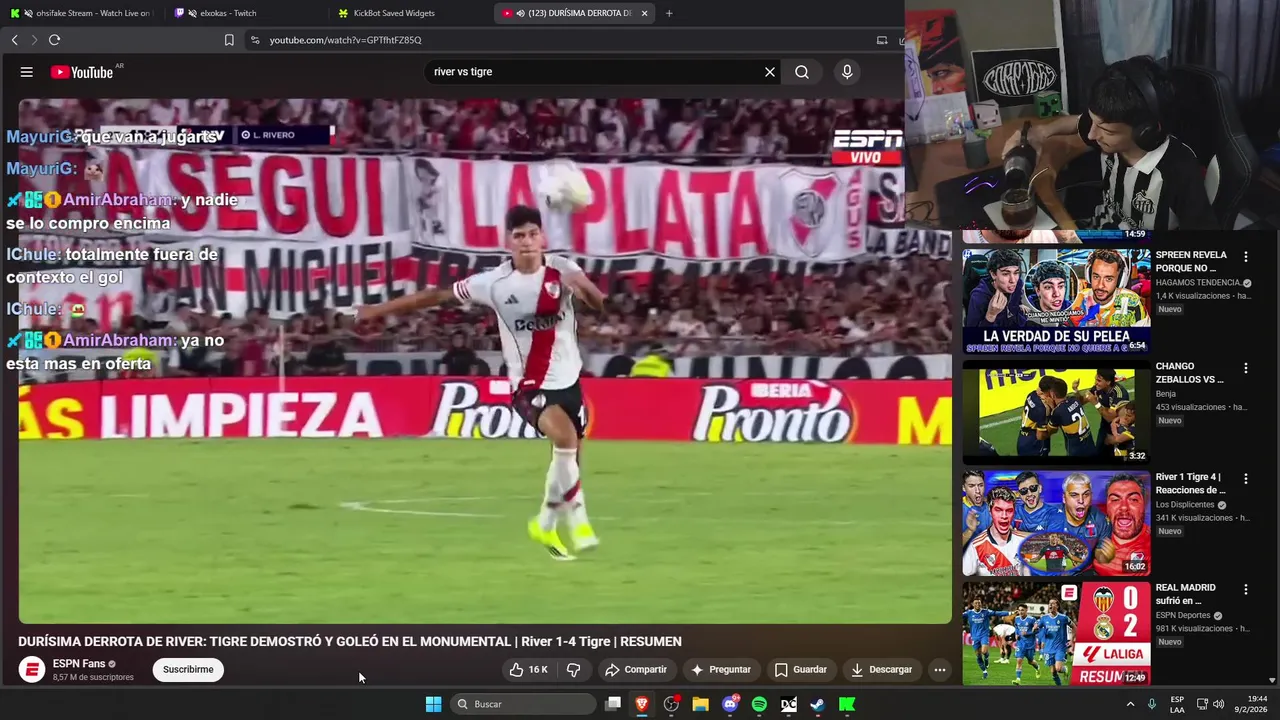Click the channel name 'Los Displicentes'
The height and width of the screenshot is (720, 1280).
point(1185,505)
